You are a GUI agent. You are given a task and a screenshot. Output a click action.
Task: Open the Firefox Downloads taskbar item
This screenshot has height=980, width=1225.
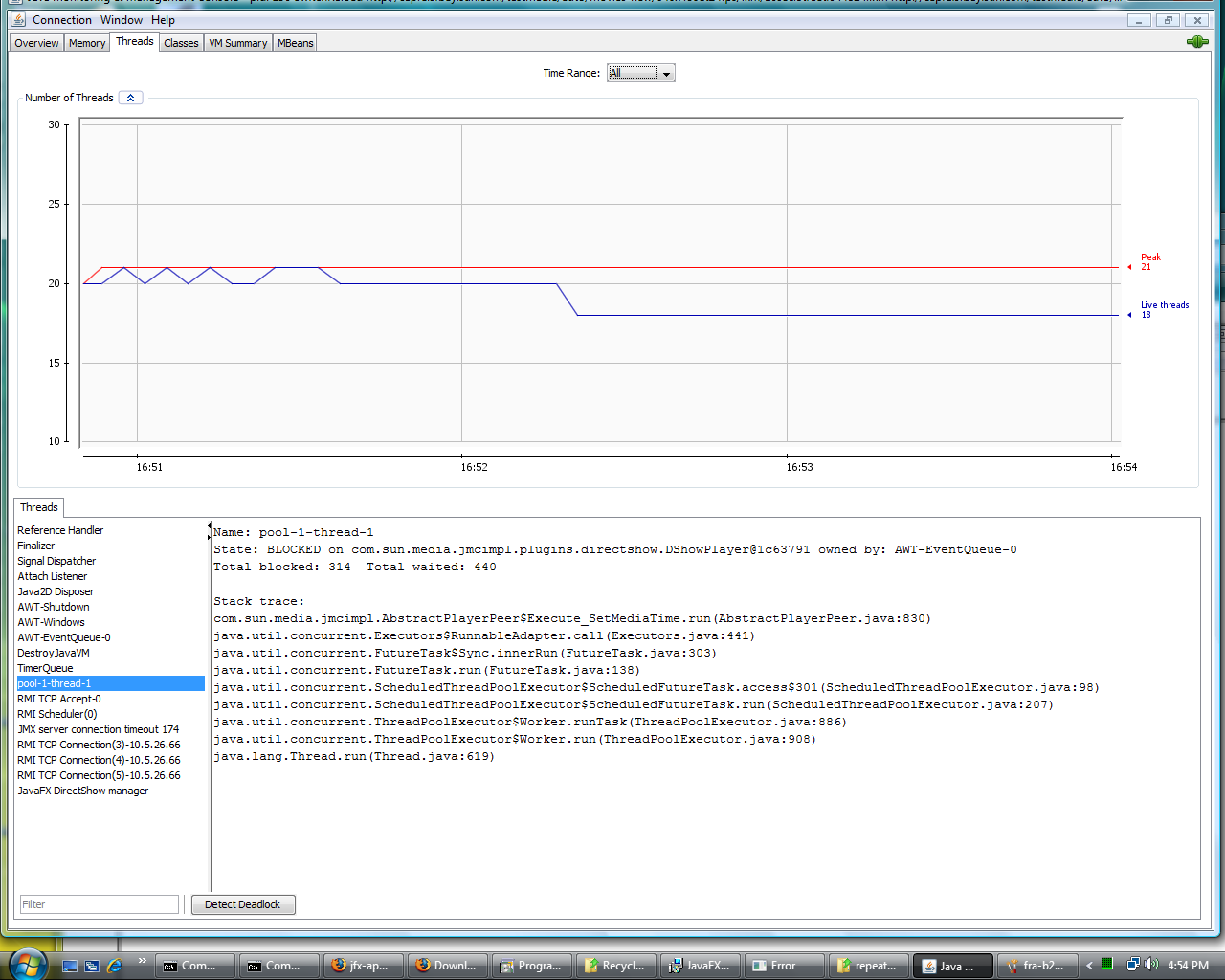(448, 966)
